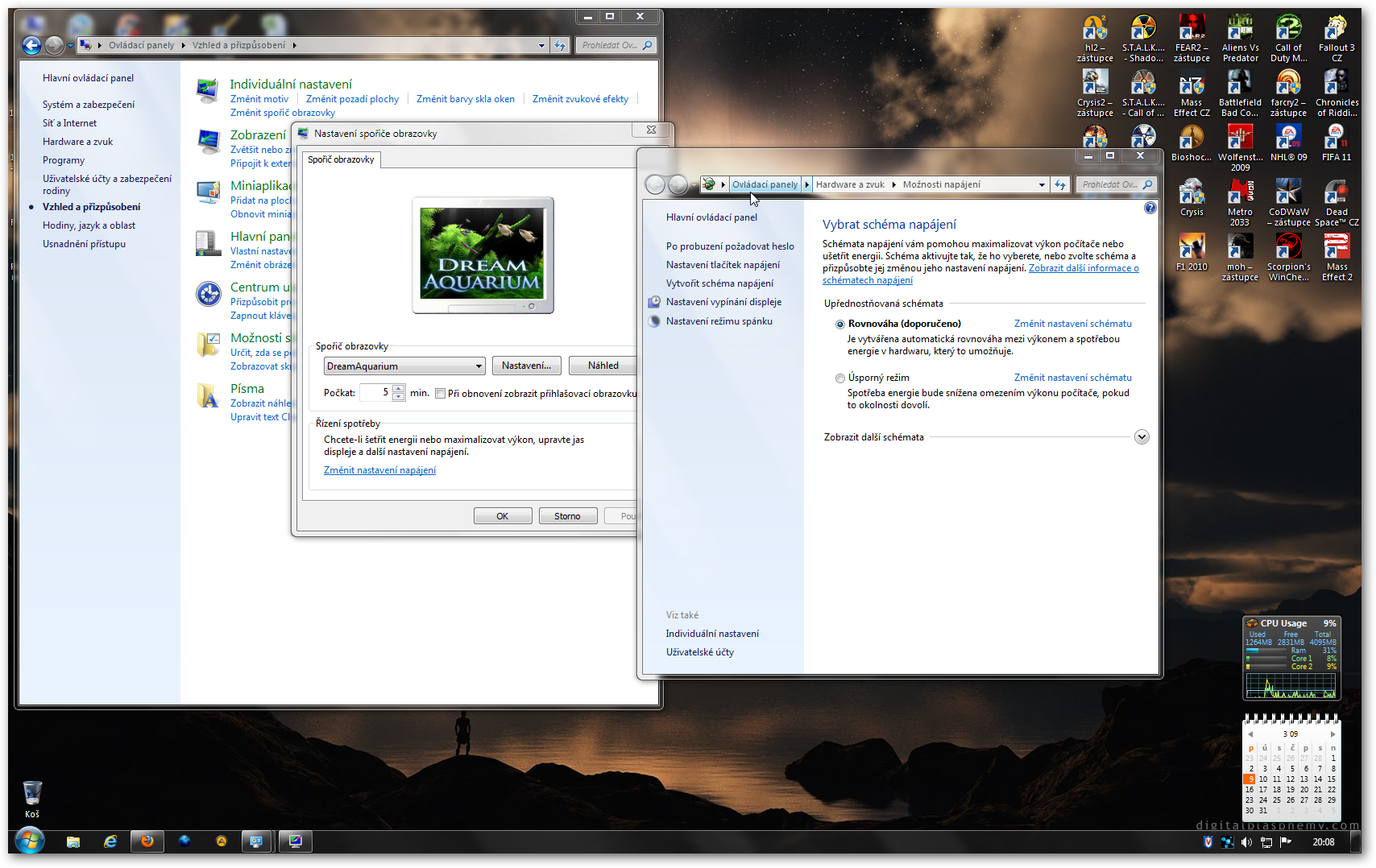Launch Aliens Vs Predator from the desktop
Viewport: 1376px width, 868px height.
(x=1240, y=37)
